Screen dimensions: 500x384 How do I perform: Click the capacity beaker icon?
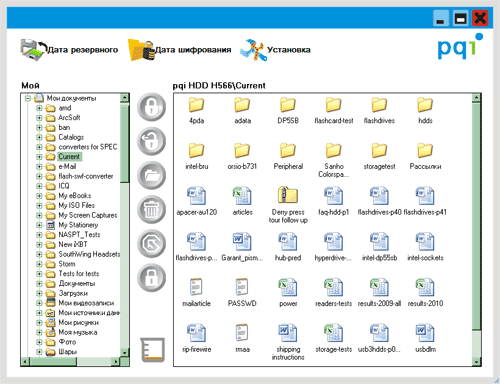point(152,350)
